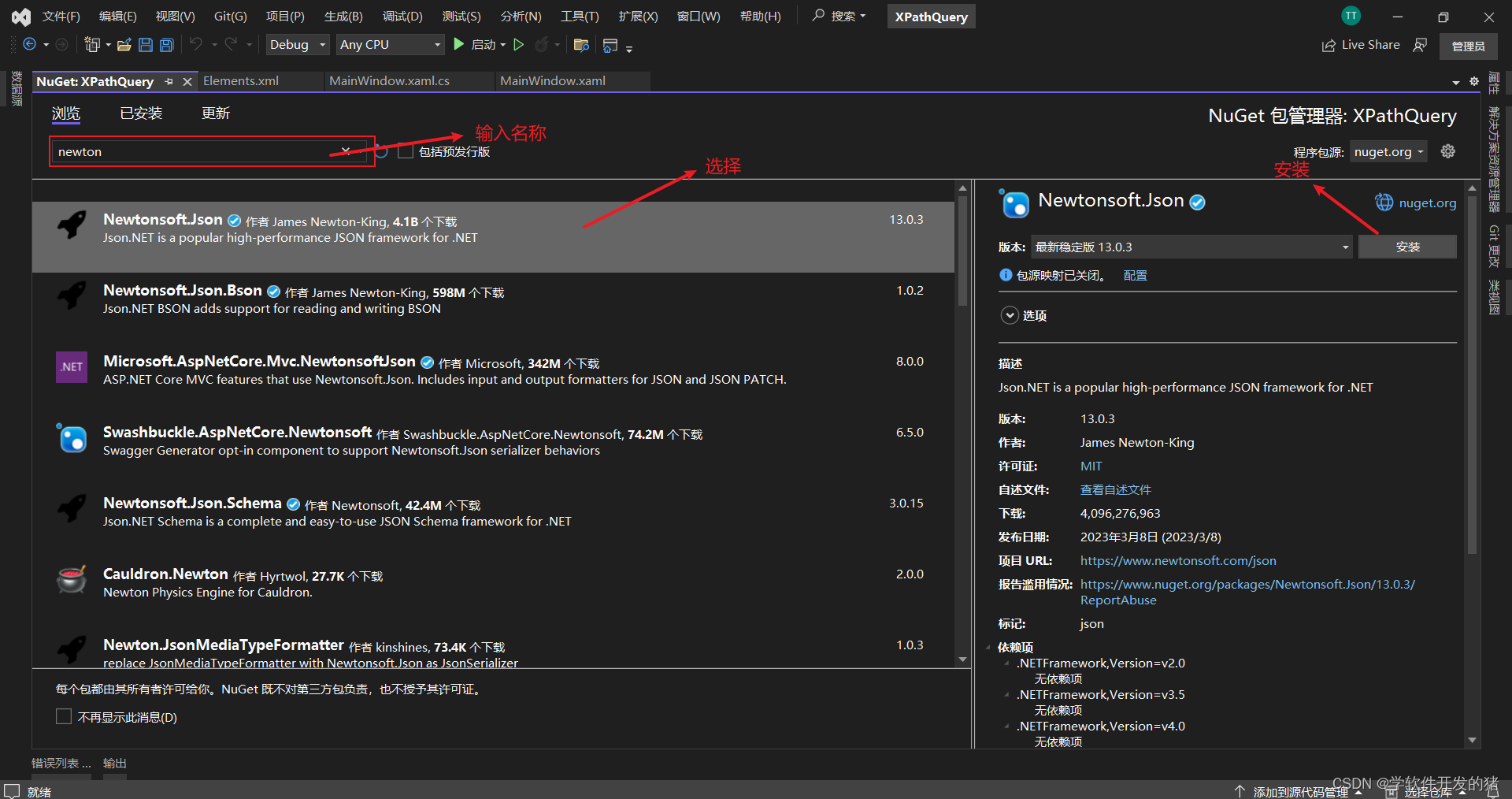Click the configure (配置) link
The image size is (1512, 799).
tap(1135, 275)
